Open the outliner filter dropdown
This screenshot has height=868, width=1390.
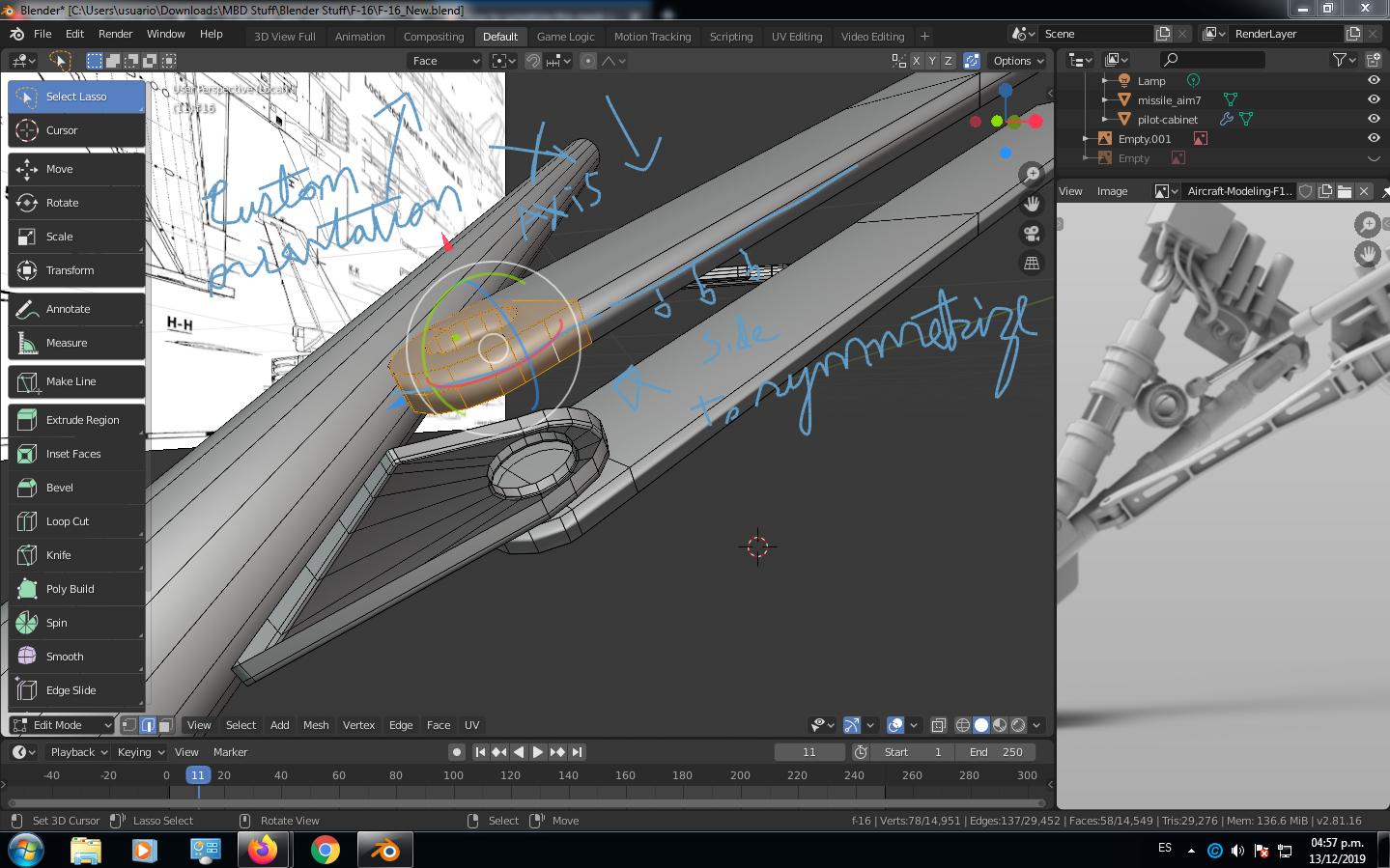1344,60
